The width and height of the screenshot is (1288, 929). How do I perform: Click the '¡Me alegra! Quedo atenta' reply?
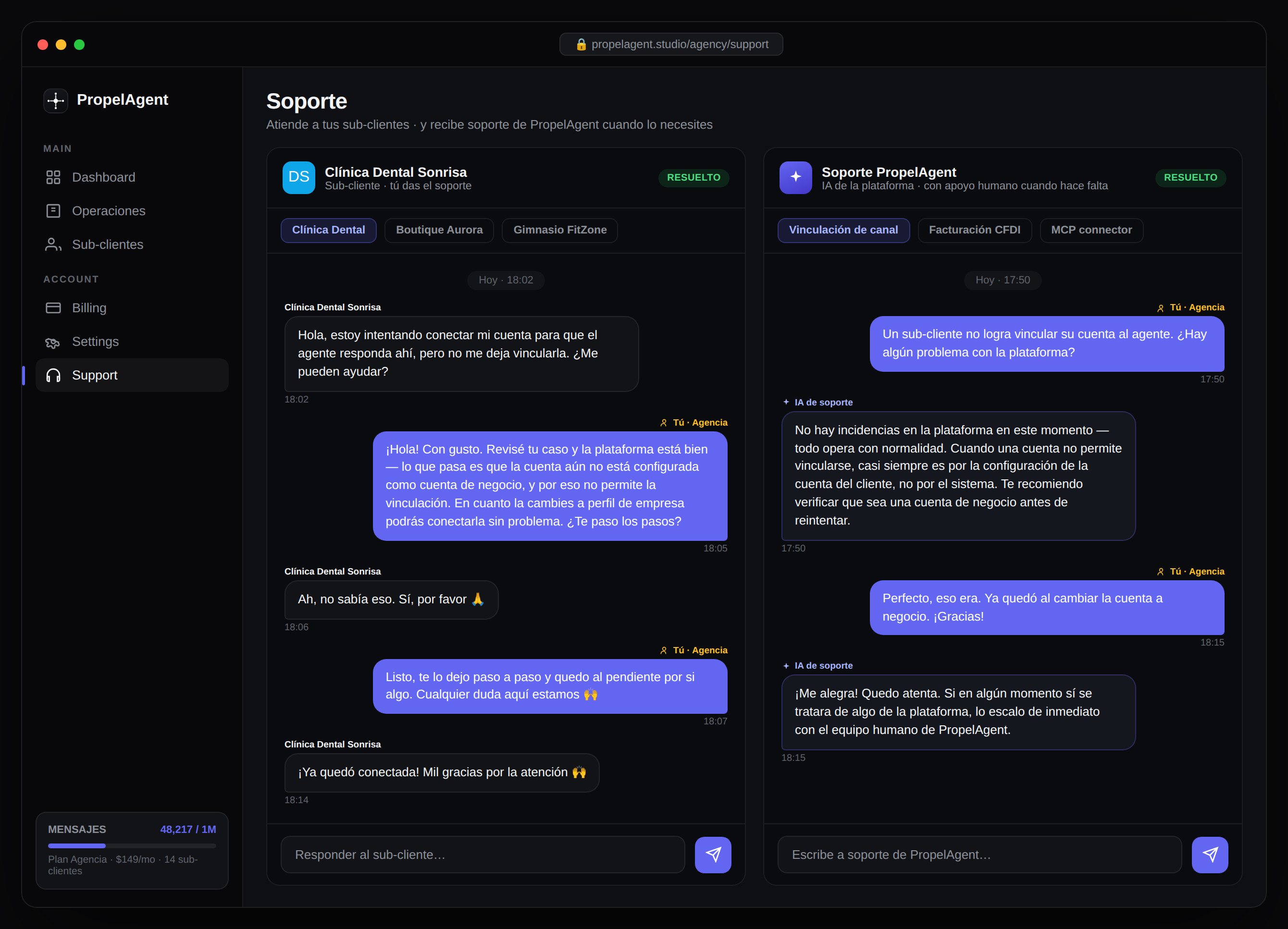(958, 712)
